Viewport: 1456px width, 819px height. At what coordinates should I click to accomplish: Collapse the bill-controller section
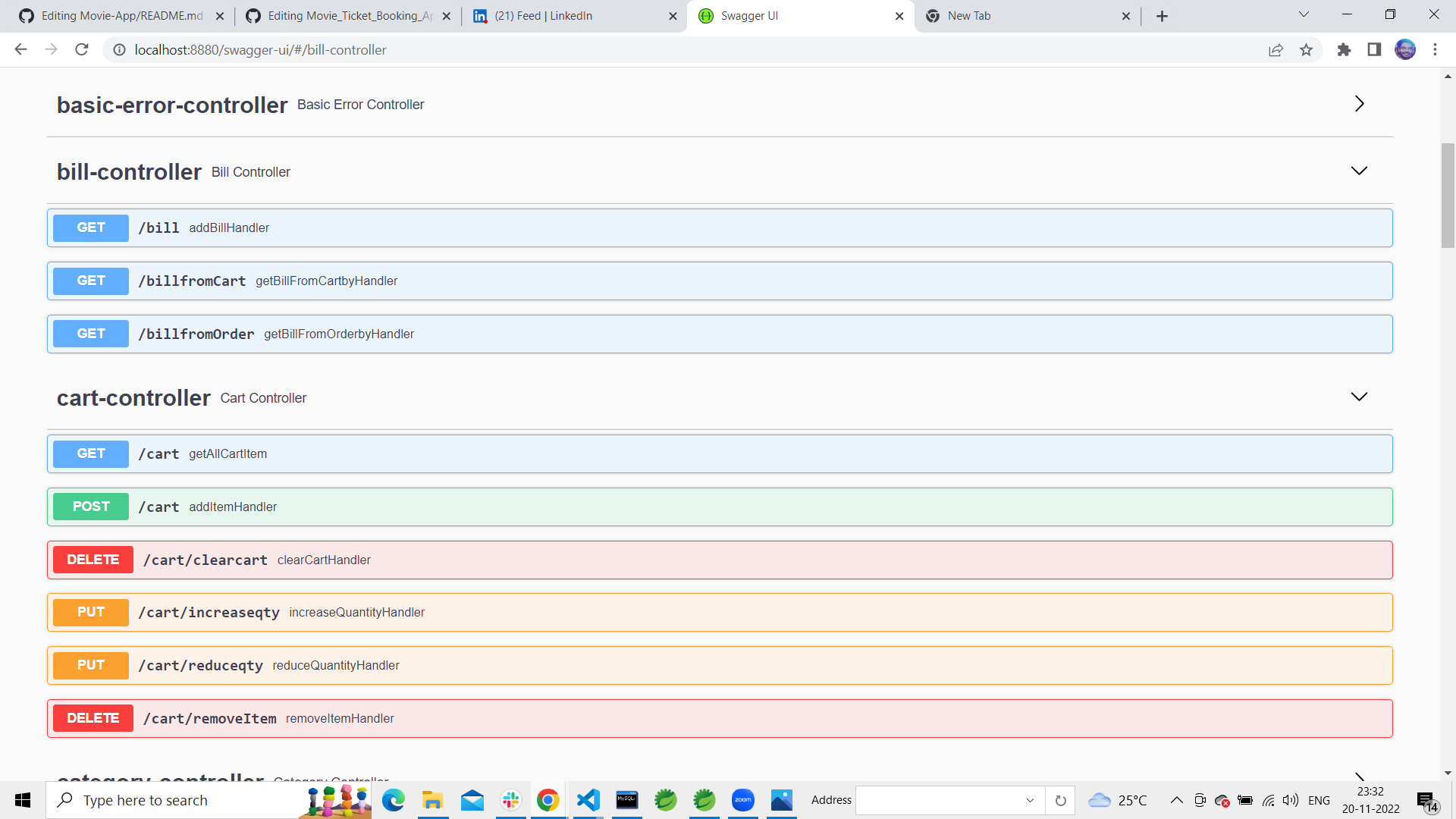[1359, 171]
